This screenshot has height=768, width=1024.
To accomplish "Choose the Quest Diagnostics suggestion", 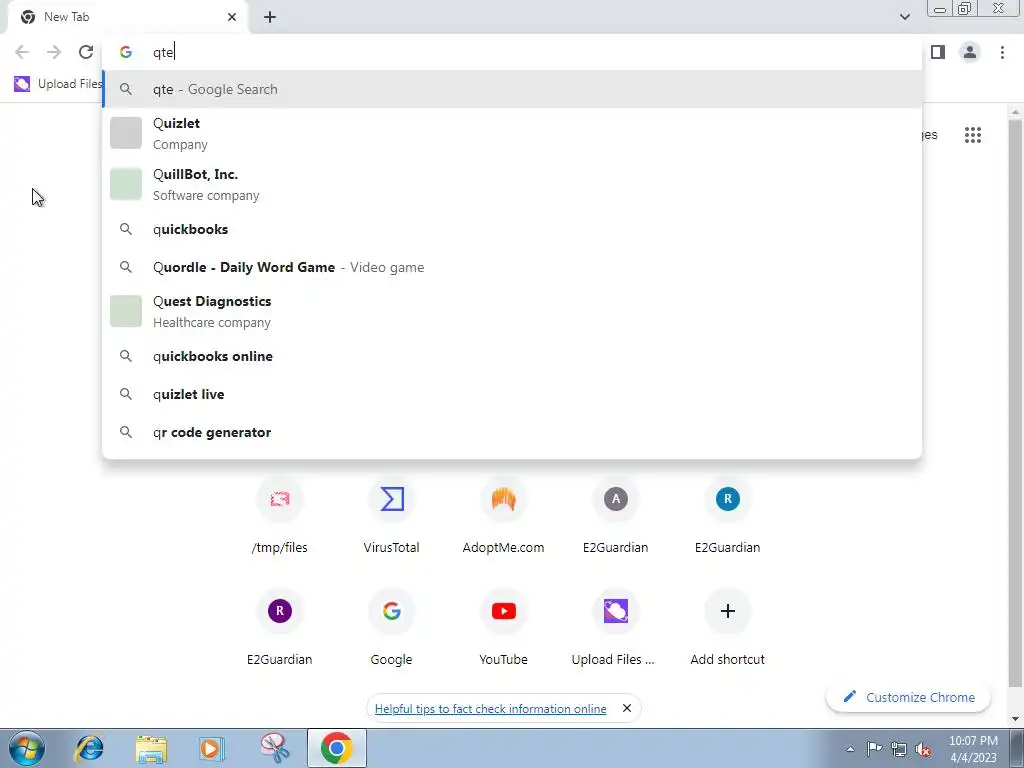I will (x=512, y=311).
